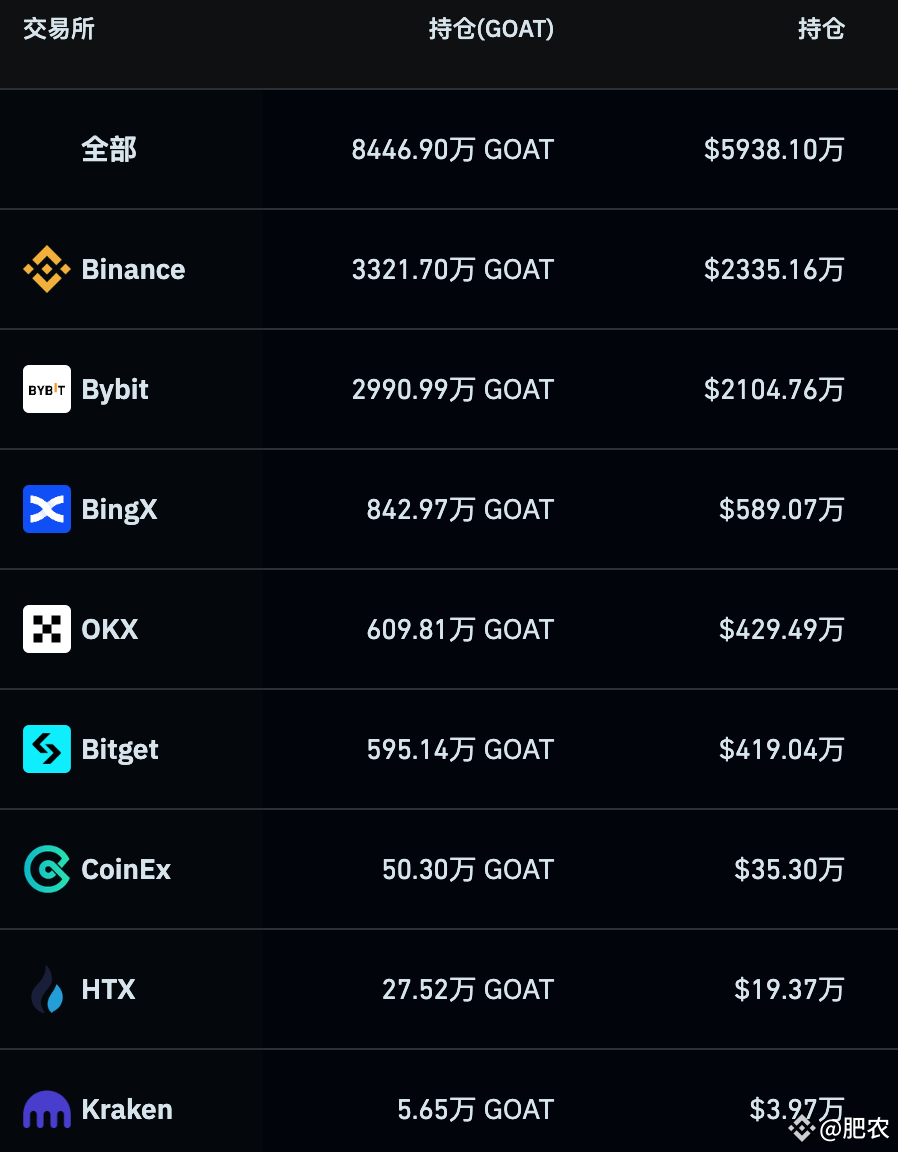Image resolution: width=898 pixels, height=1152 pixels.
Task: Click the BingX logo icon
Action: 46,509
